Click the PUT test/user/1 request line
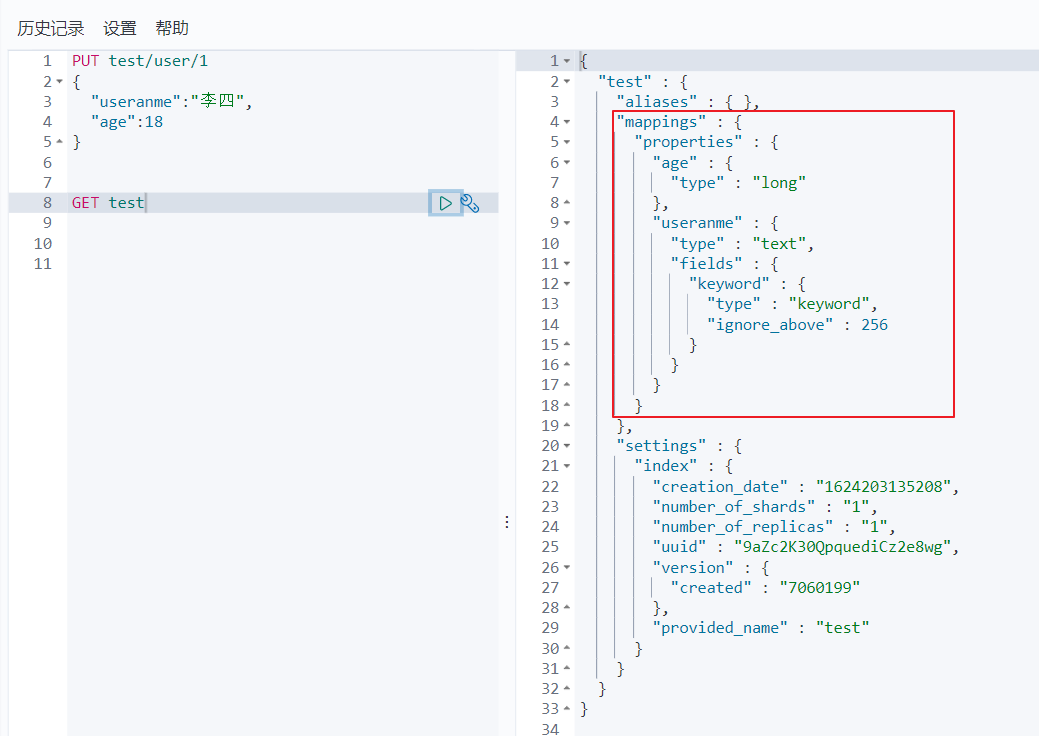Image resolution: width=1039 pixels, height=736 pixels. click(140, 61)
